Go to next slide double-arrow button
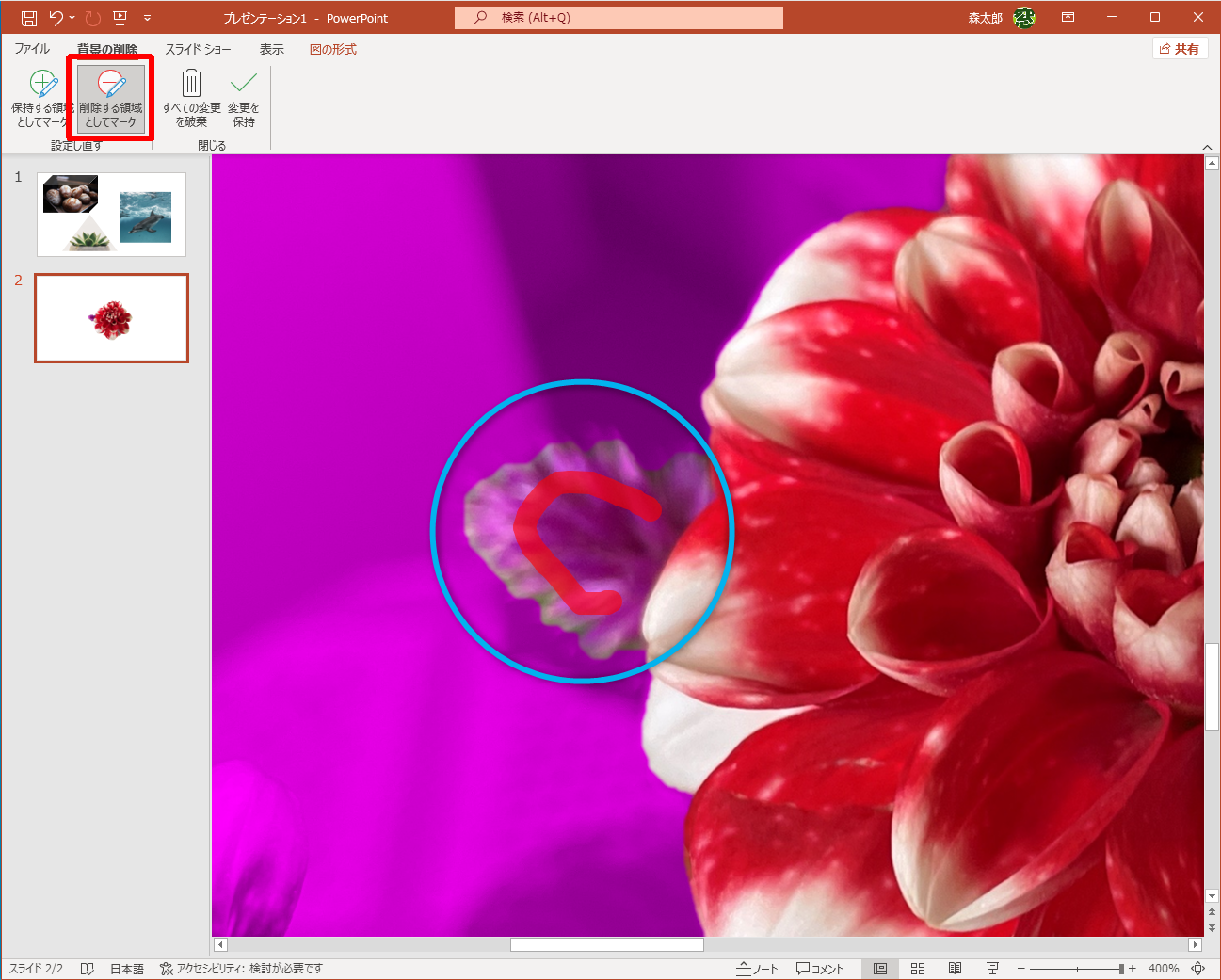 (x=1212, y=928)
